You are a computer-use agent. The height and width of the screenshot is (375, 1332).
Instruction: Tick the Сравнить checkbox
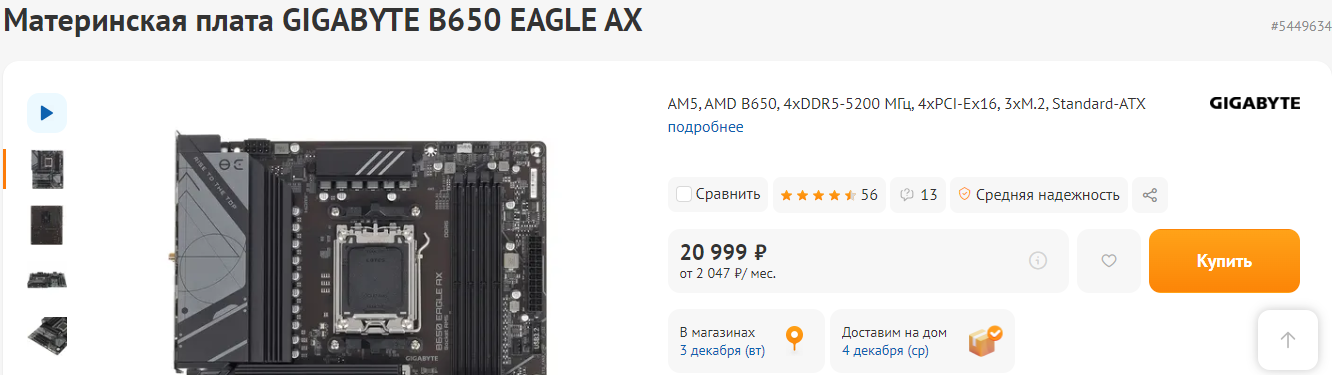pyautogui.click(x=684, y=194)
